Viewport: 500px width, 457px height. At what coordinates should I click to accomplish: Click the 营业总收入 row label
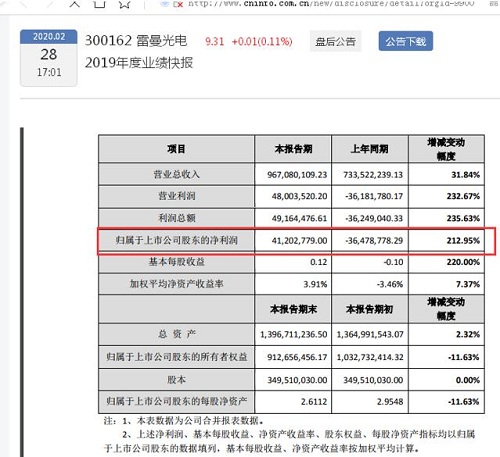176,174
